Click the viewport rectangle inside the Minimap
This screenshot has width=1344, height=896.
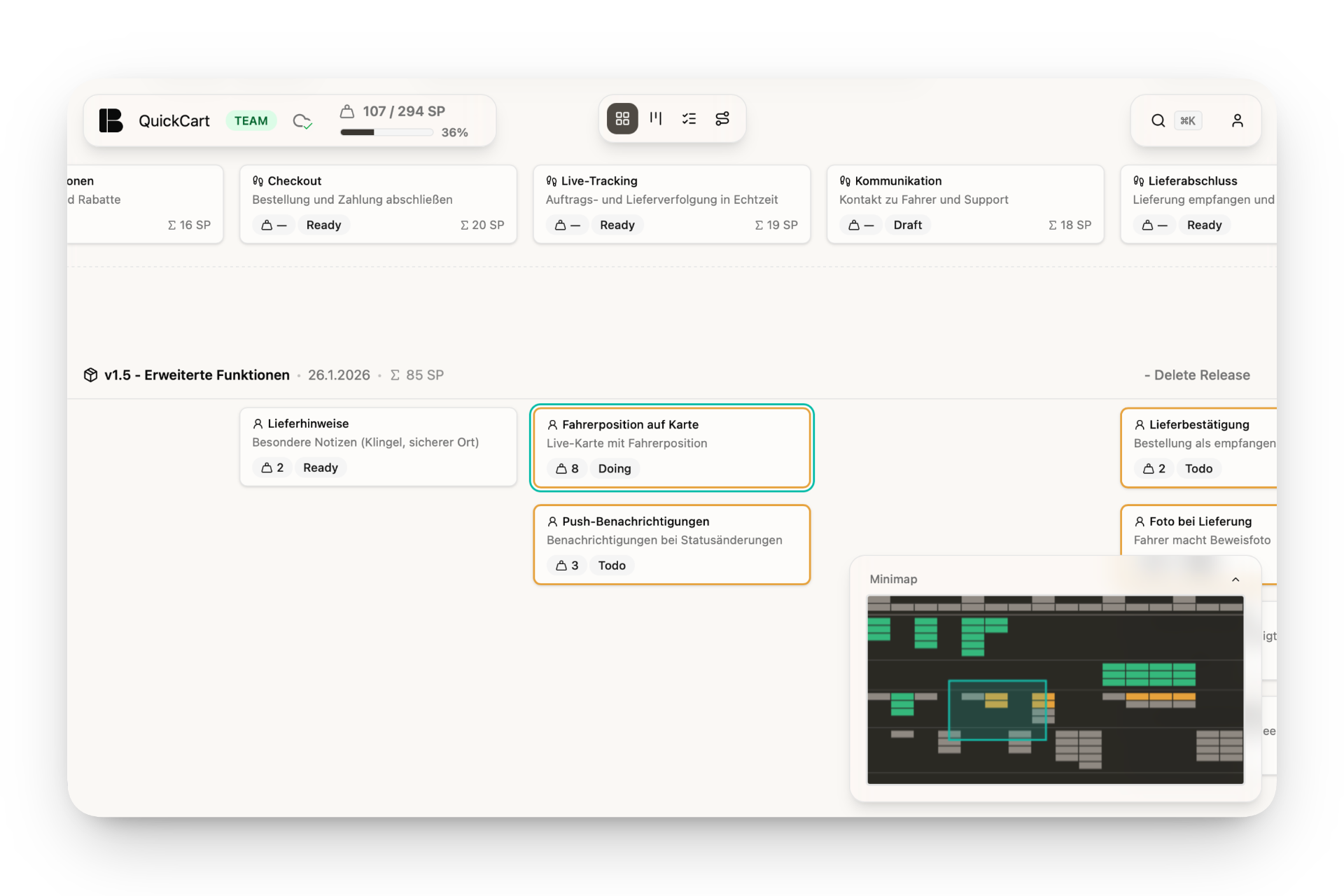coord(997,709)
